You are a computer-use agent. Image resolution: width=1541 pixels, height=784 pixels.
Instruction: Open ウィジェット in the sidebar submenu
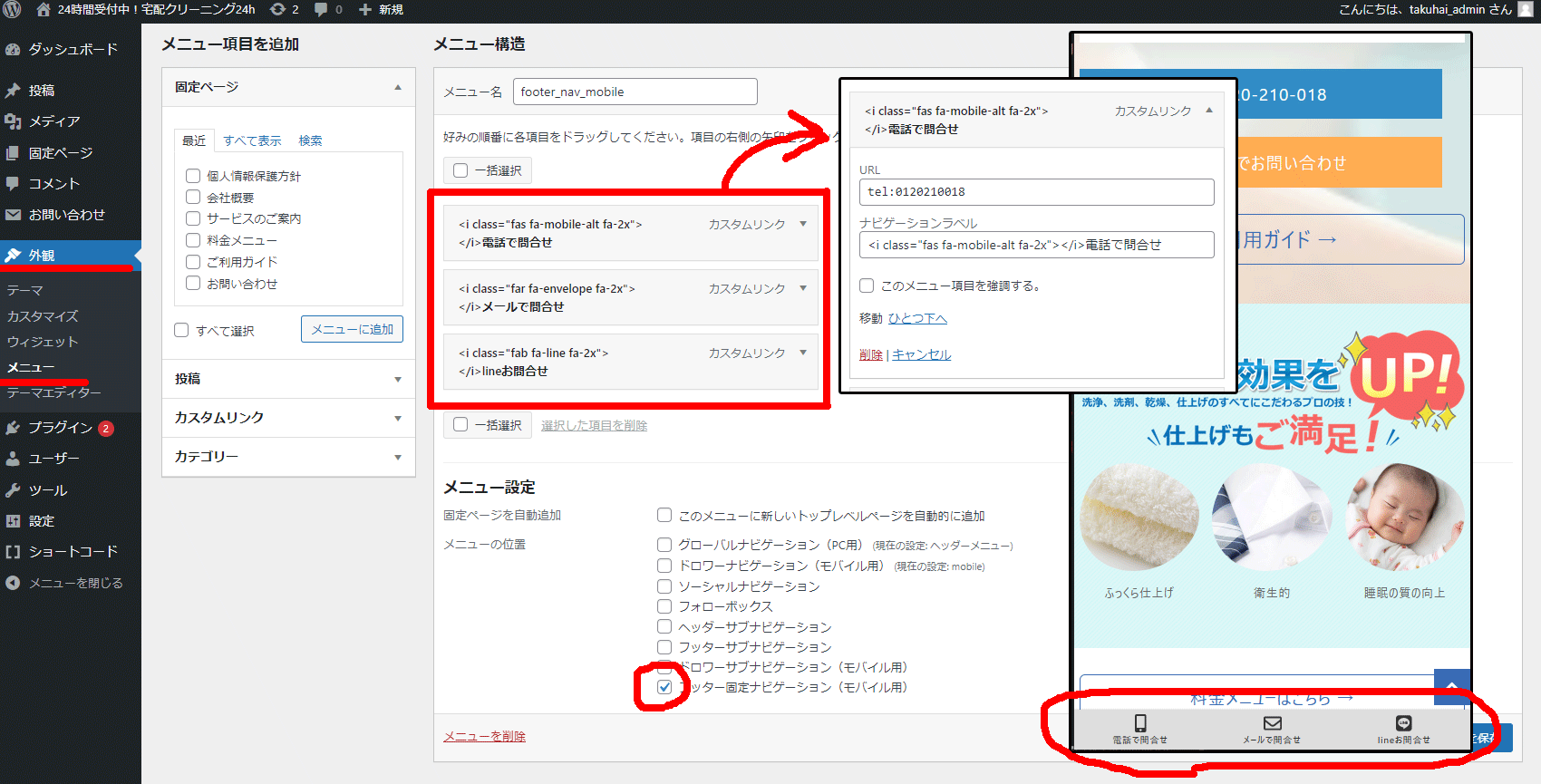[x=43, y=342]
